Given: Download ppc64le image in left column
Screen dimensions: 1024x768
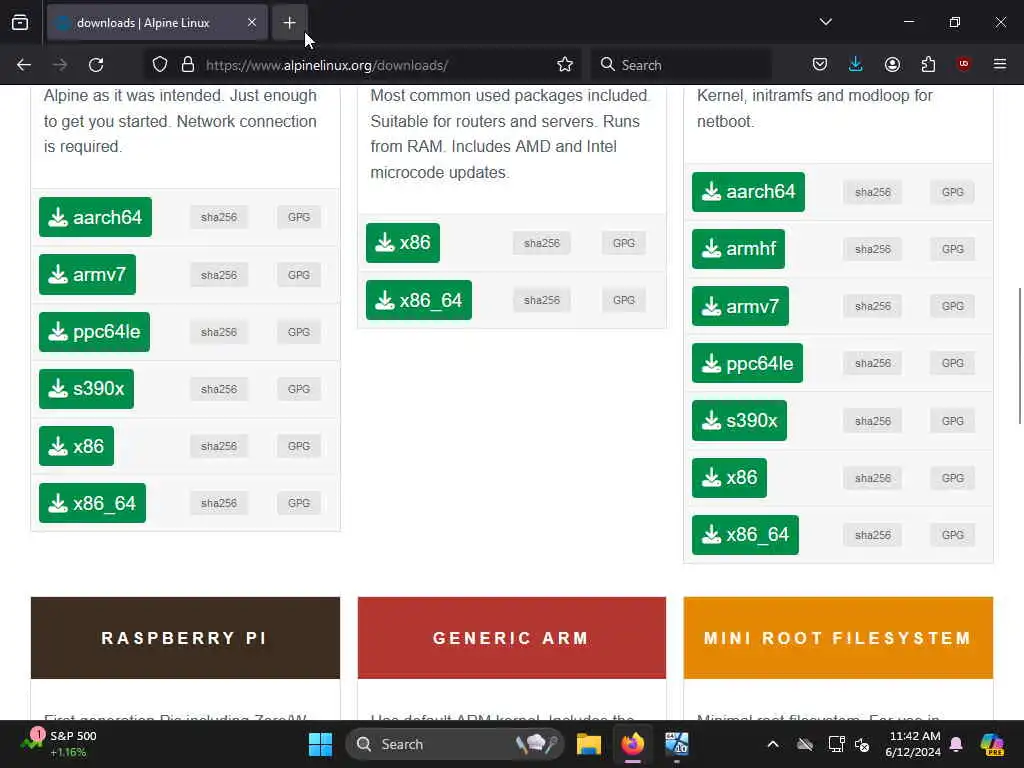Looking at the screenshot, I should 95,332.
